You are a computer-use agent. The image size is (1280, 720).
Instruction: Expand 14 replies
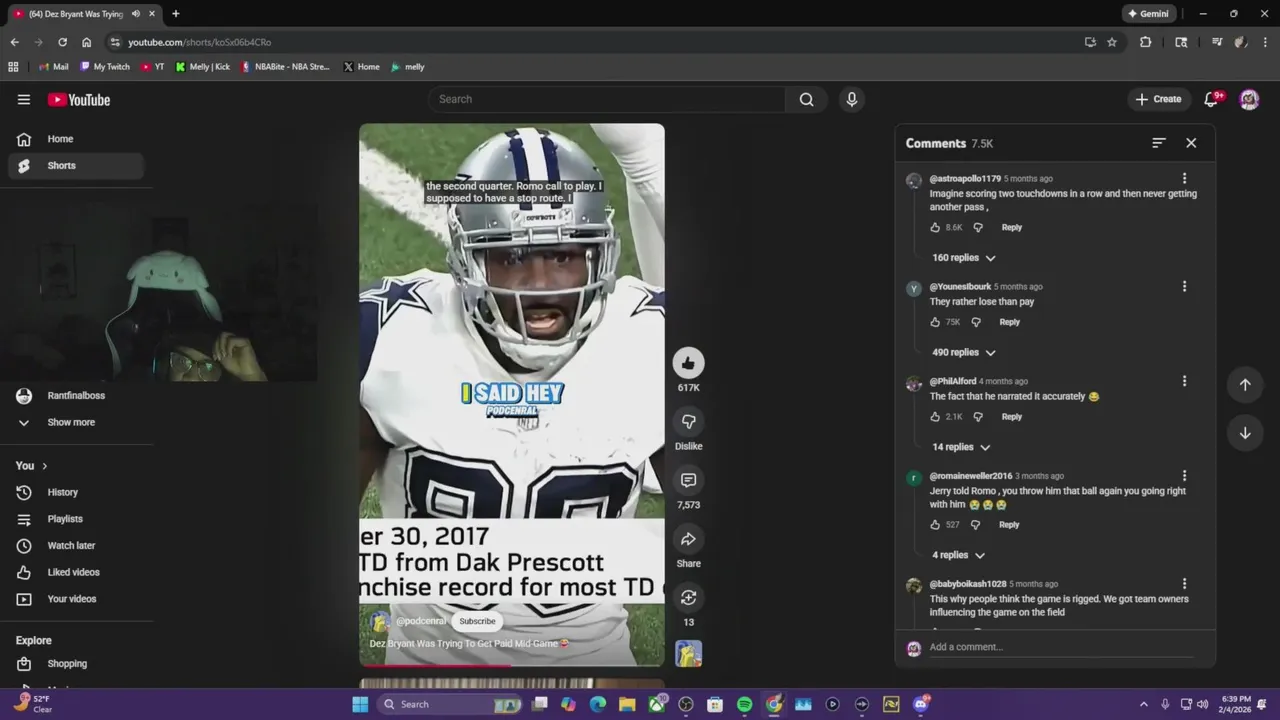961,447
